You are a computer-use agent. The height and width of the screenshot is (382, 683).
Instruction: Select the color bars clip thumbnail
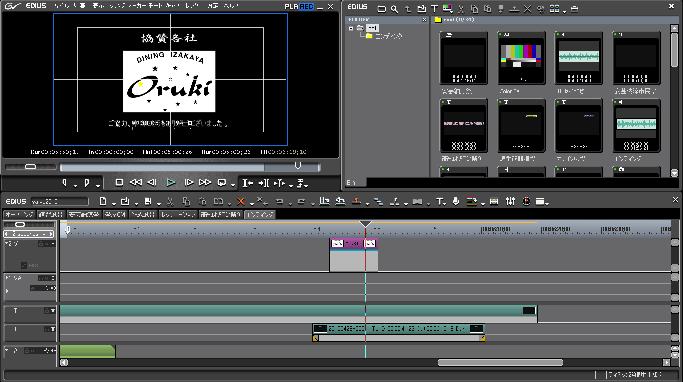coord(521,58)
